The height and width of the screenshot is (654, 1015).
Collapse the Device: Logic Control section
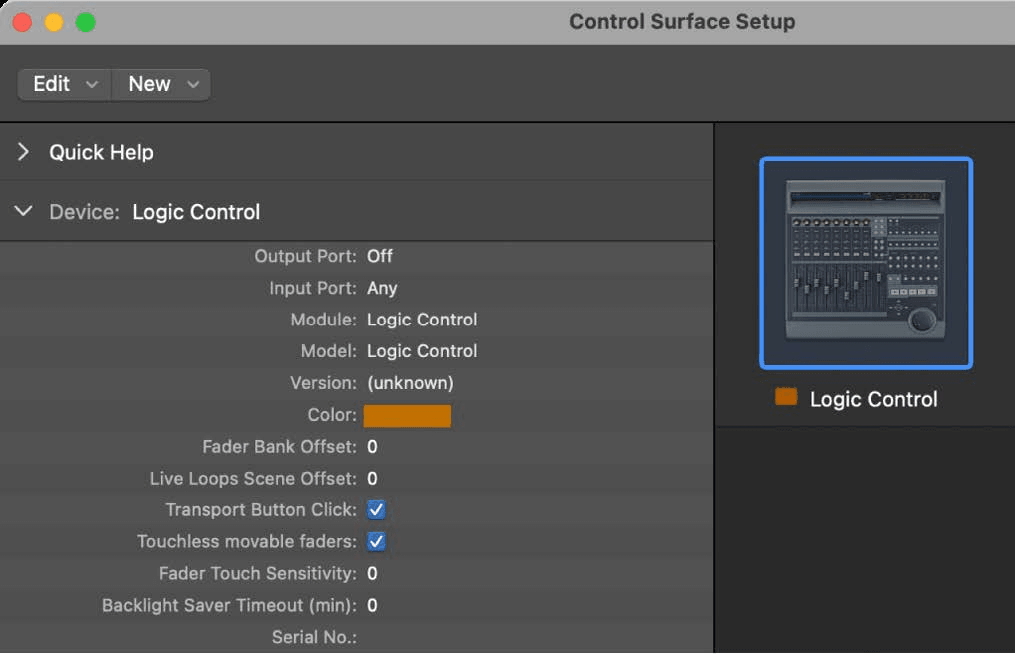(23, 211)
